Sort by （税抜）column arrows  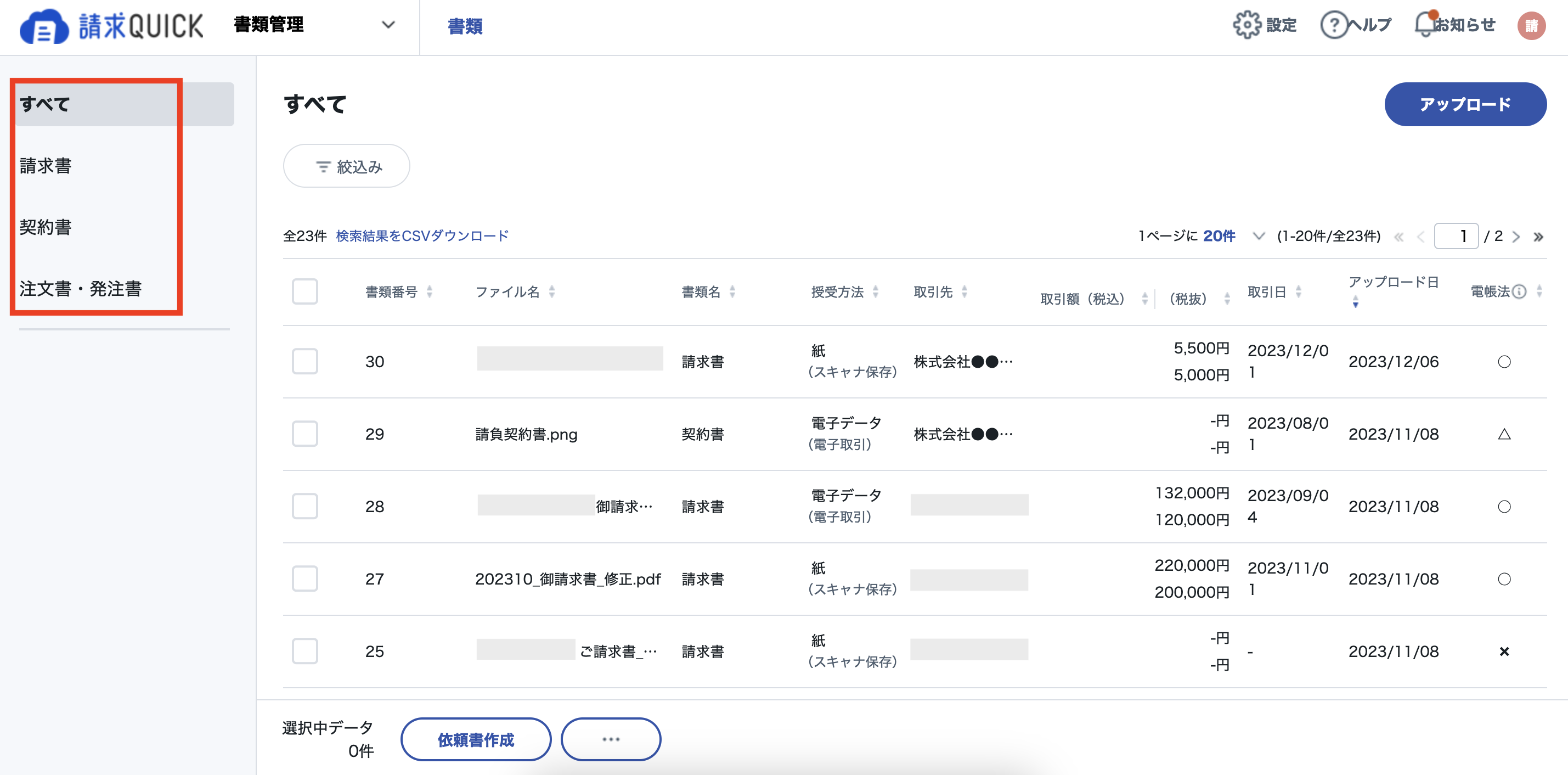point(1227,299)
